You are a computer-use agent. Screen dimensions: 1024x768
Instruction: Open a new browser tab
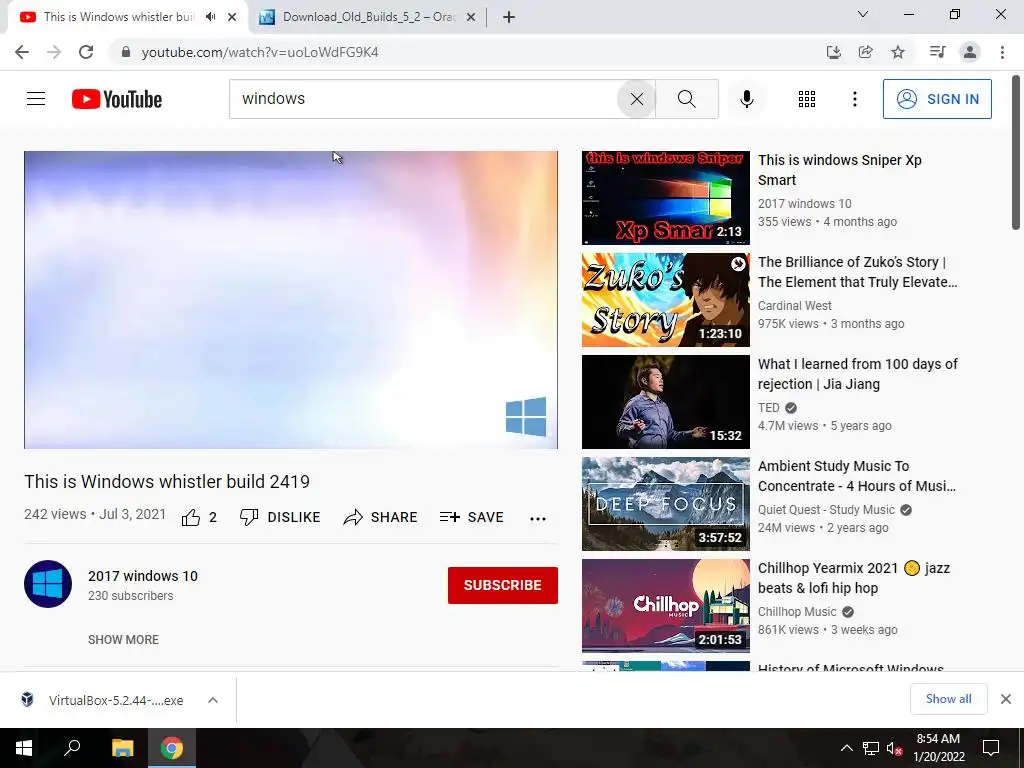(509, 17)
